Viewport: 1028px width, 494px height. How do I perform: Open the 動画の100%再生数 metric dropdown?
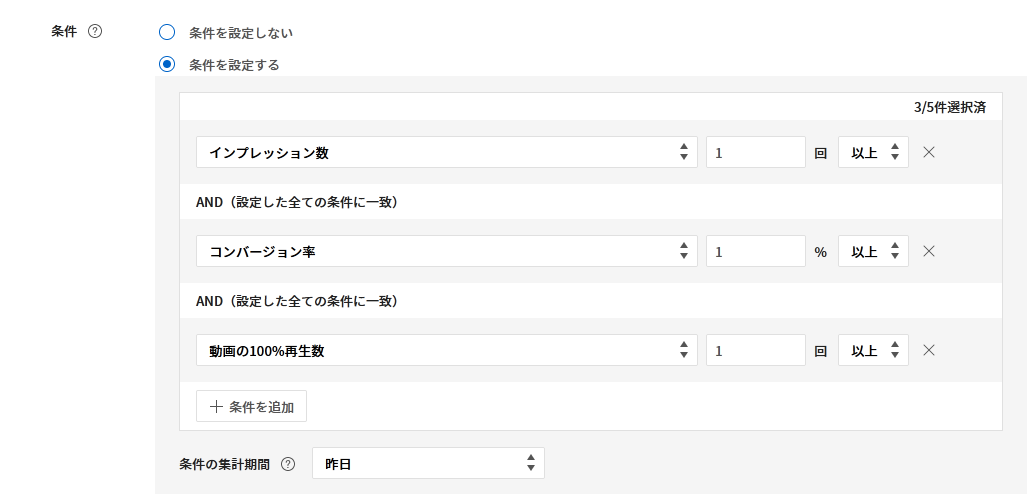[x=446, y=350]
